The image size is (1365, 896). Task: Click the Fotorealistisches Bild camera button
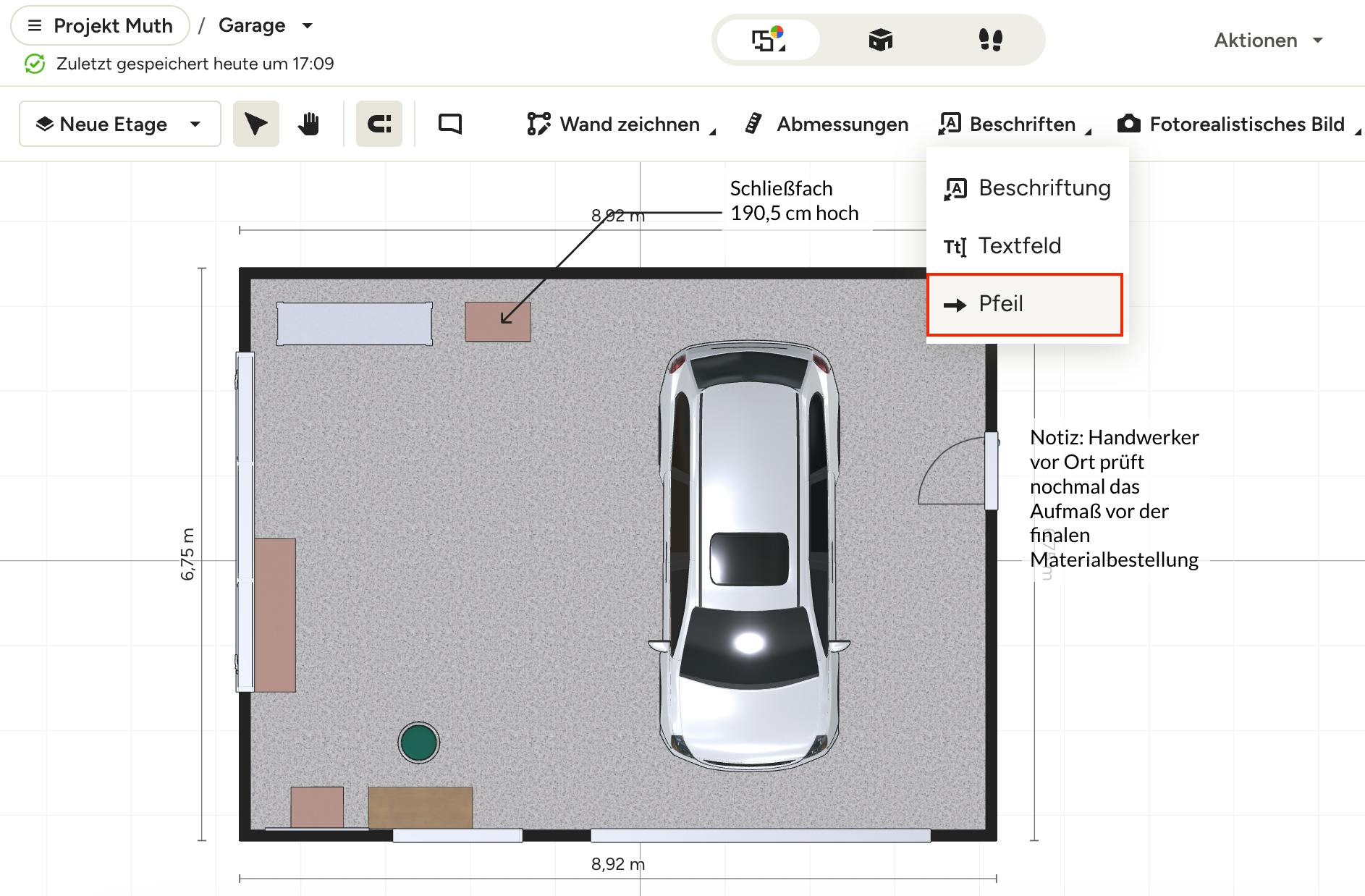[1238, 124]
